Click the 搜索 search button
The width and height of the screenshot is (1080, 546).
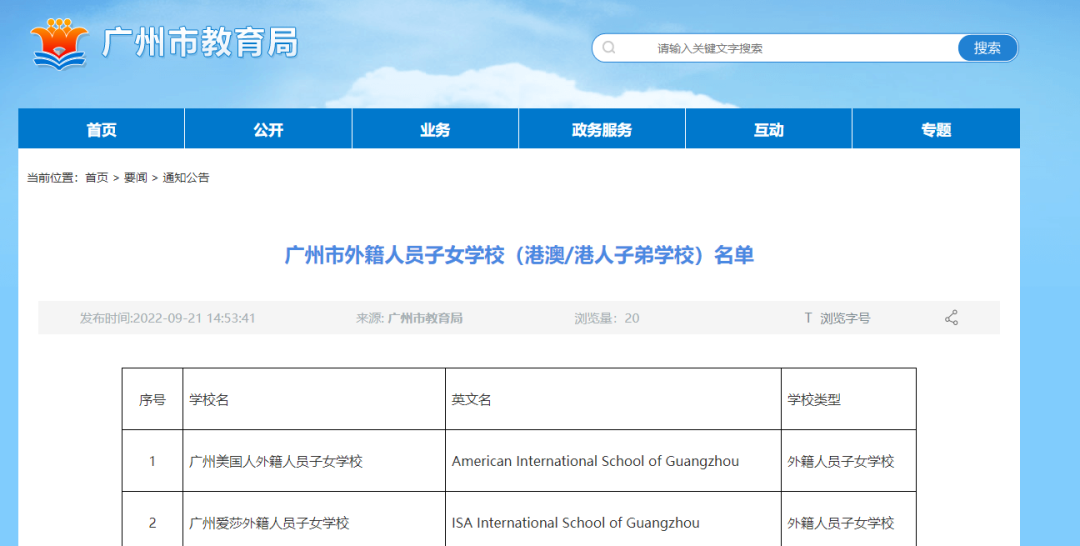[x=987, y=48]
